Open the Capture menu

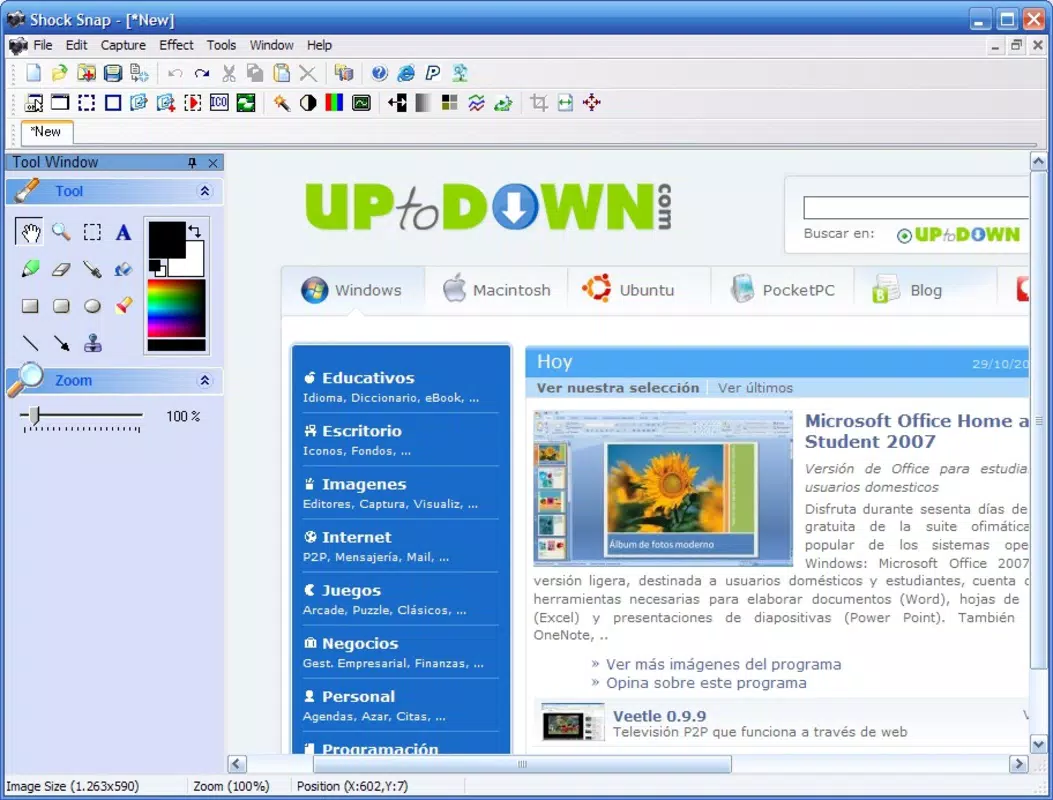click(123, 45)
